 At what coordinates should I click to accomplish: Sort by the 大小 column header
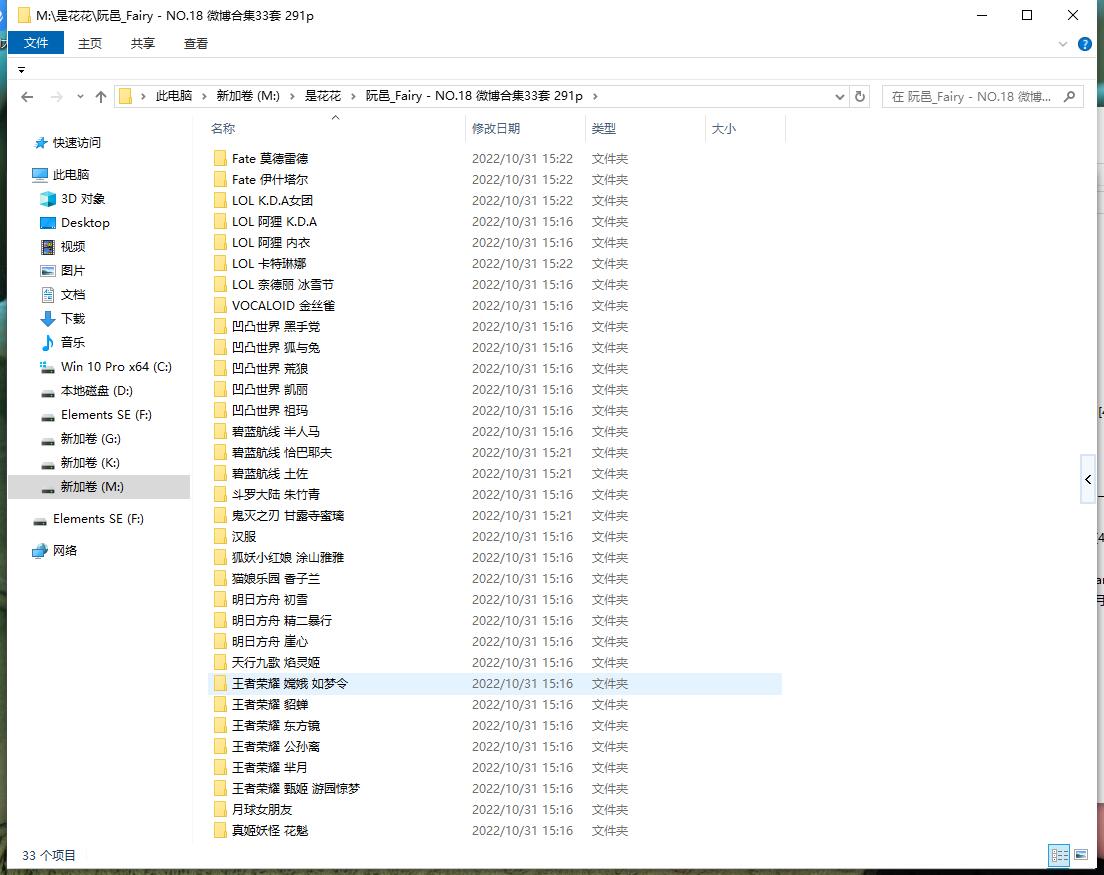(723, 128)
